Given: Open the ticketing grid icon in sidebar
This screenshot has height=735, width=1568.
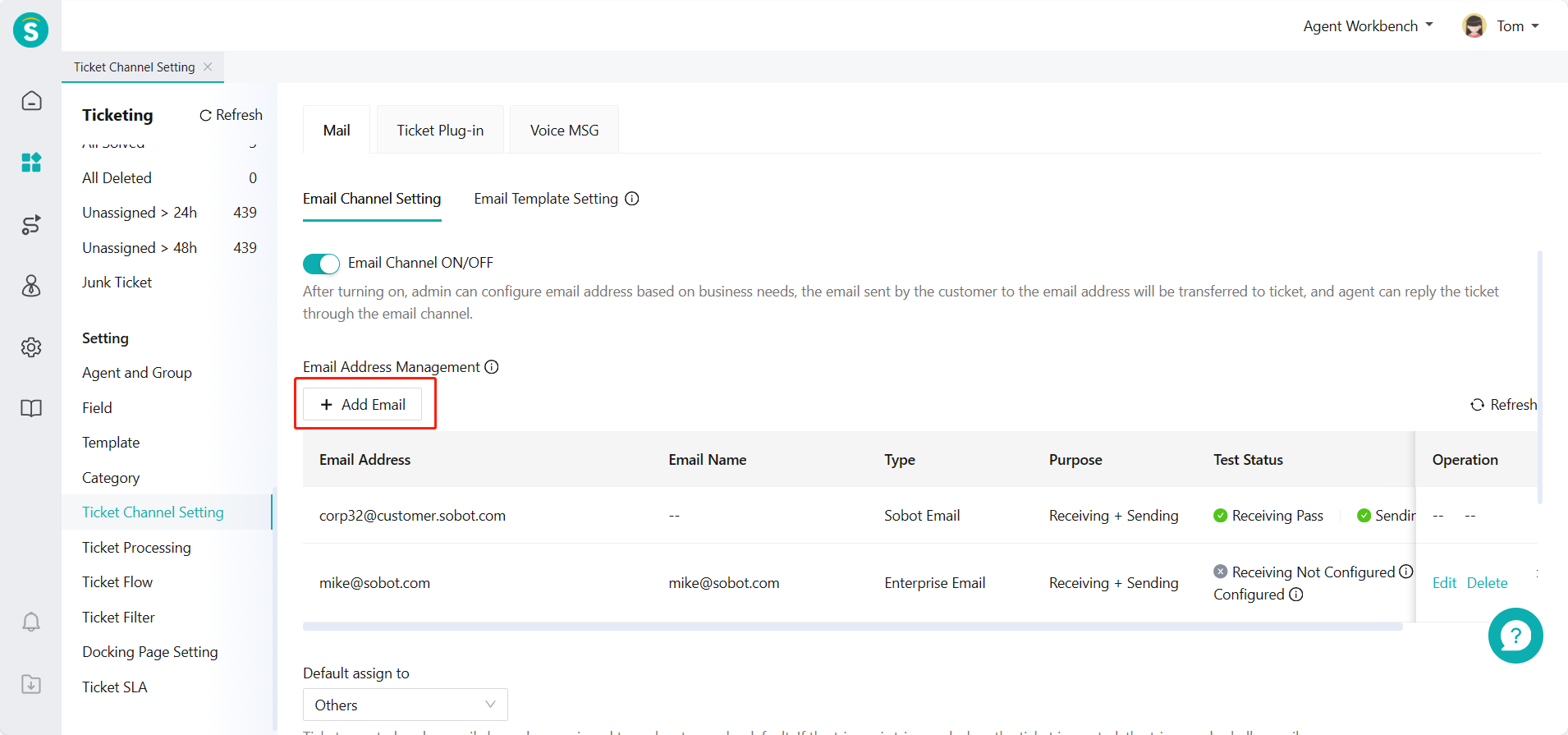Looking at the screenshot, I should point(31,163).
